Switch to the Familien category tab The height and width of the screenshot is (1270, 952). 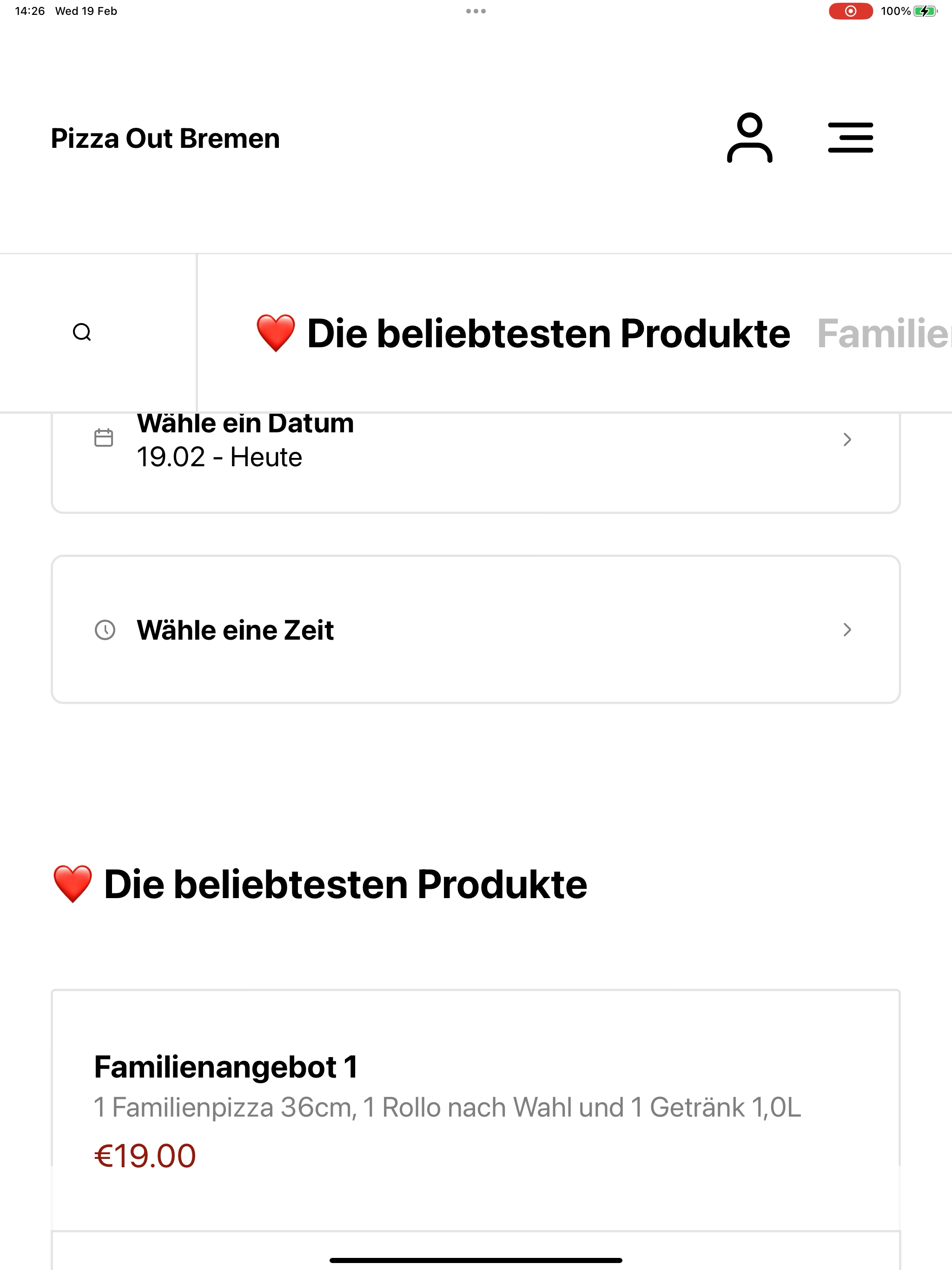(x=884, y=334)
